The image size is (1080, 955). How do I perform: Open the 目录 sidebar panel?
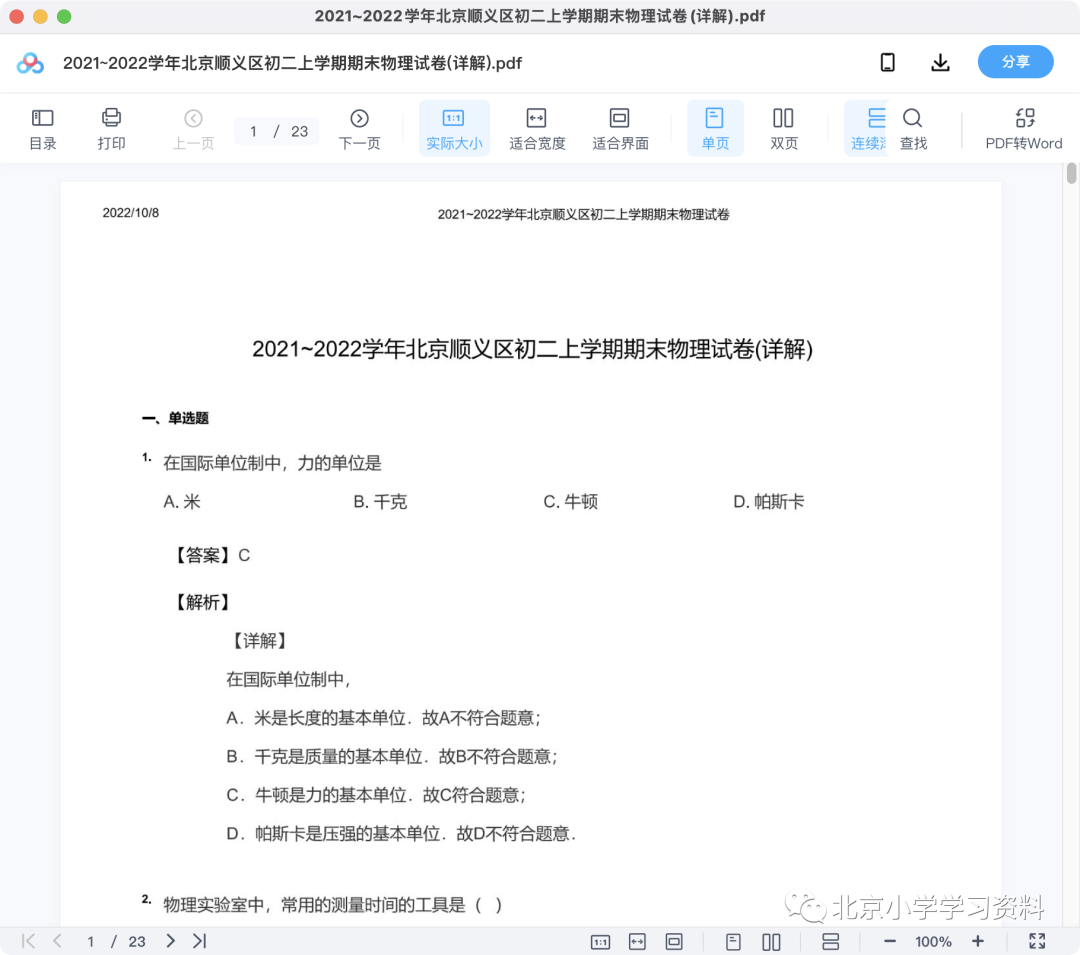tap(43, 129)
